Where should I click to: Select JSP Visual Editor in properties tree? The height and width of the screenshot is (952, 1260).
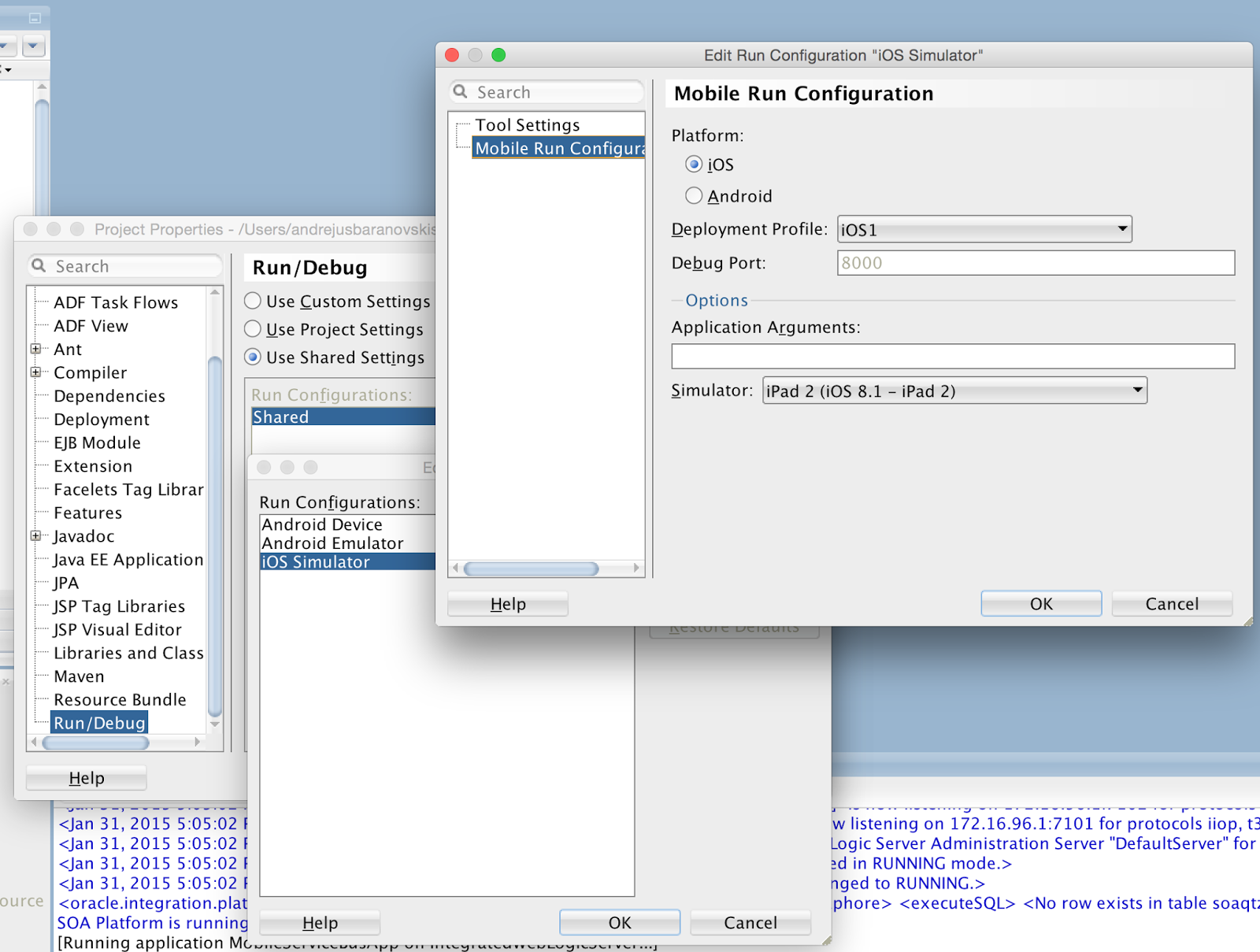coord(117,630)
